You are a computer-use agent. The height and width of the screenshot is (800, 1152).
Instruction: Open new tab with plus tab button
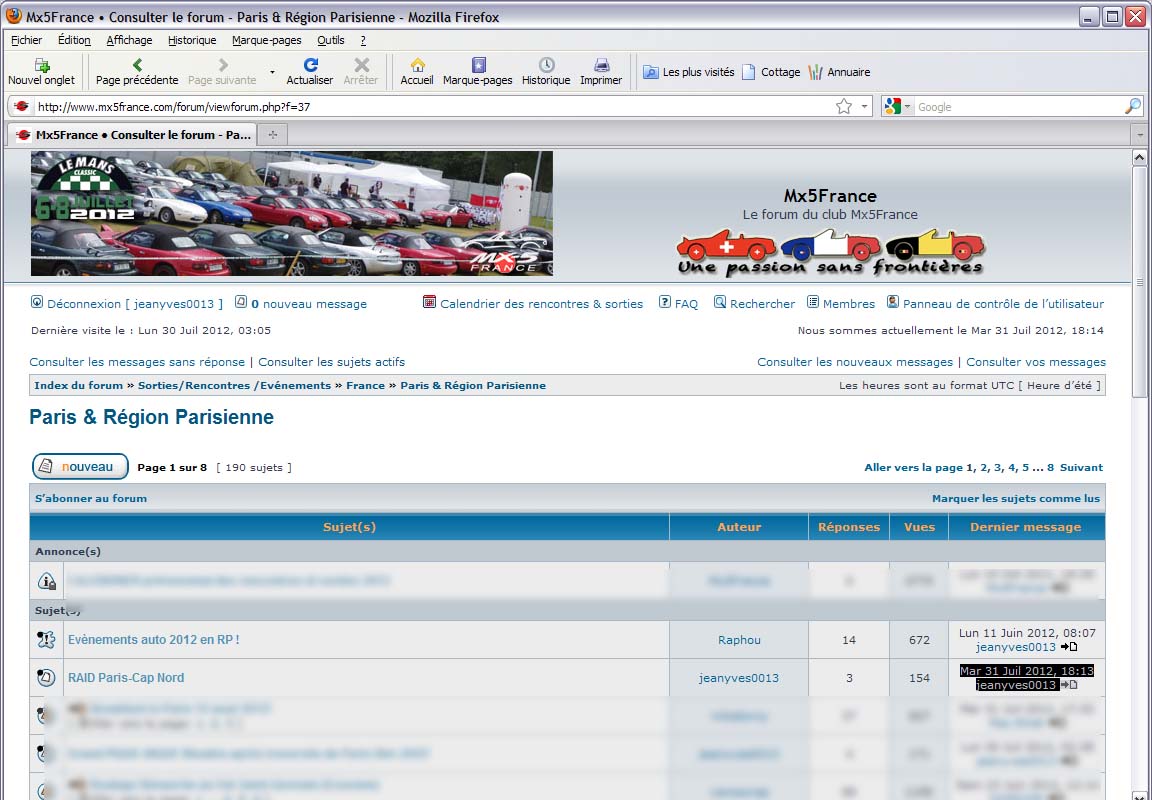tap(273, 134)
